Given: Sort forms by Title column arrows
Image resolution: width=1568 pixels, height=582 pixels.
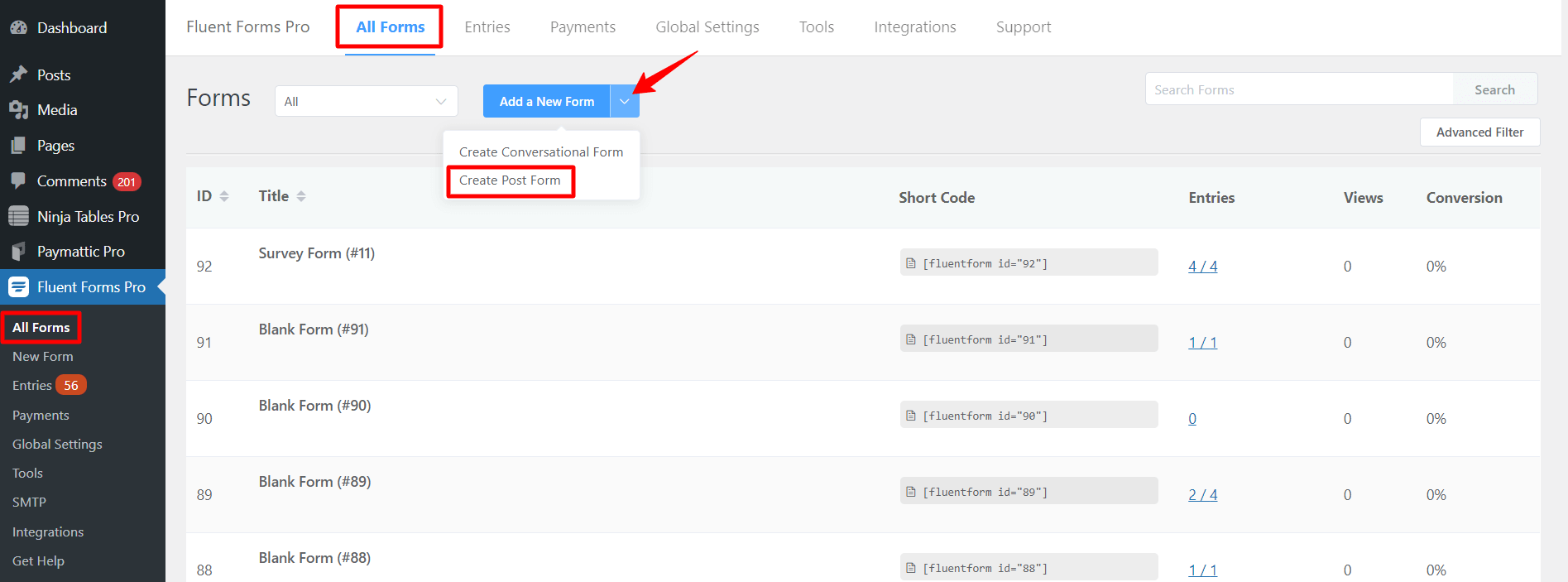Looking at the screenshot, I should tap(301, 196).
